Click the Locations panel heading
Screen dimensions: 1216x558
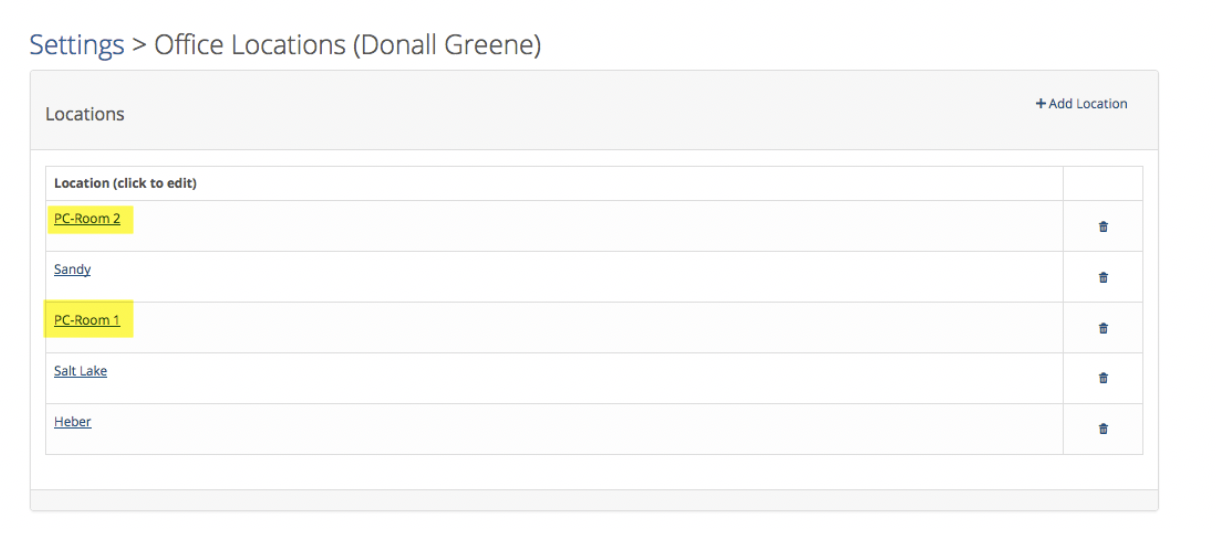[85, 114]
